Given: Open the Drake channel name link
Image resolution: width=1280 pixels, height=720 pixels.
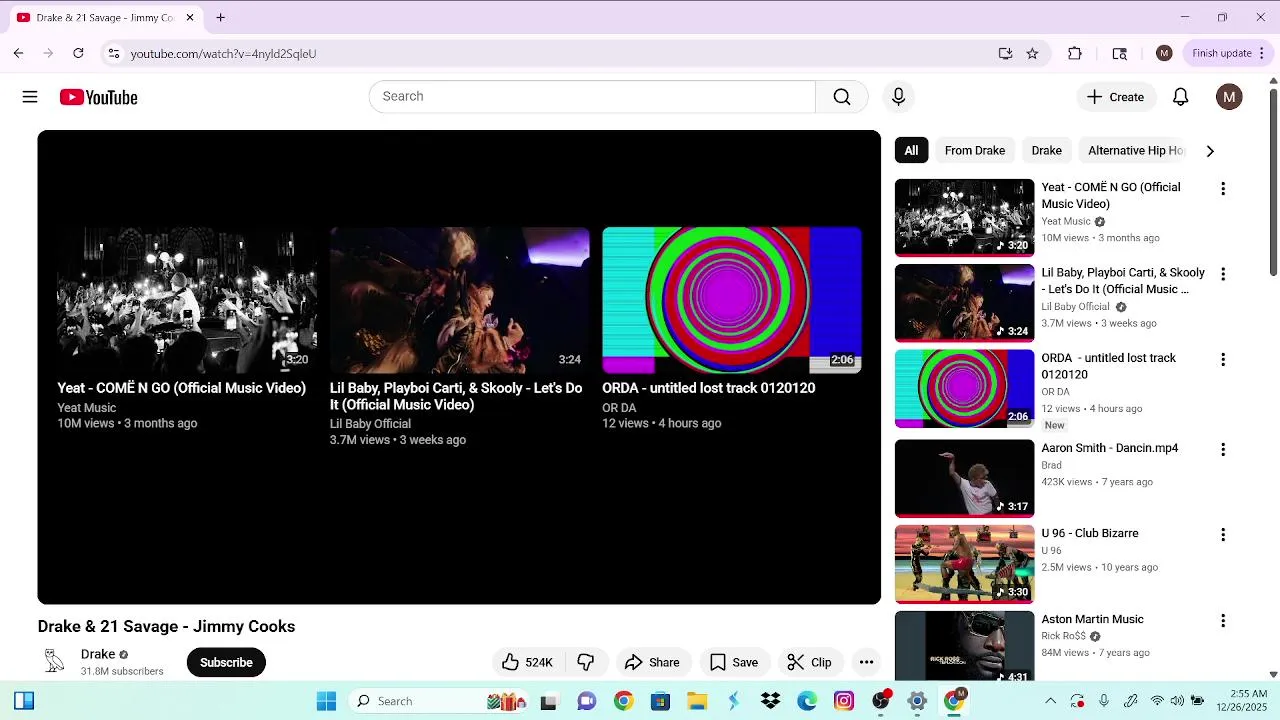Looking at the screenshot, I should [98, 654].
